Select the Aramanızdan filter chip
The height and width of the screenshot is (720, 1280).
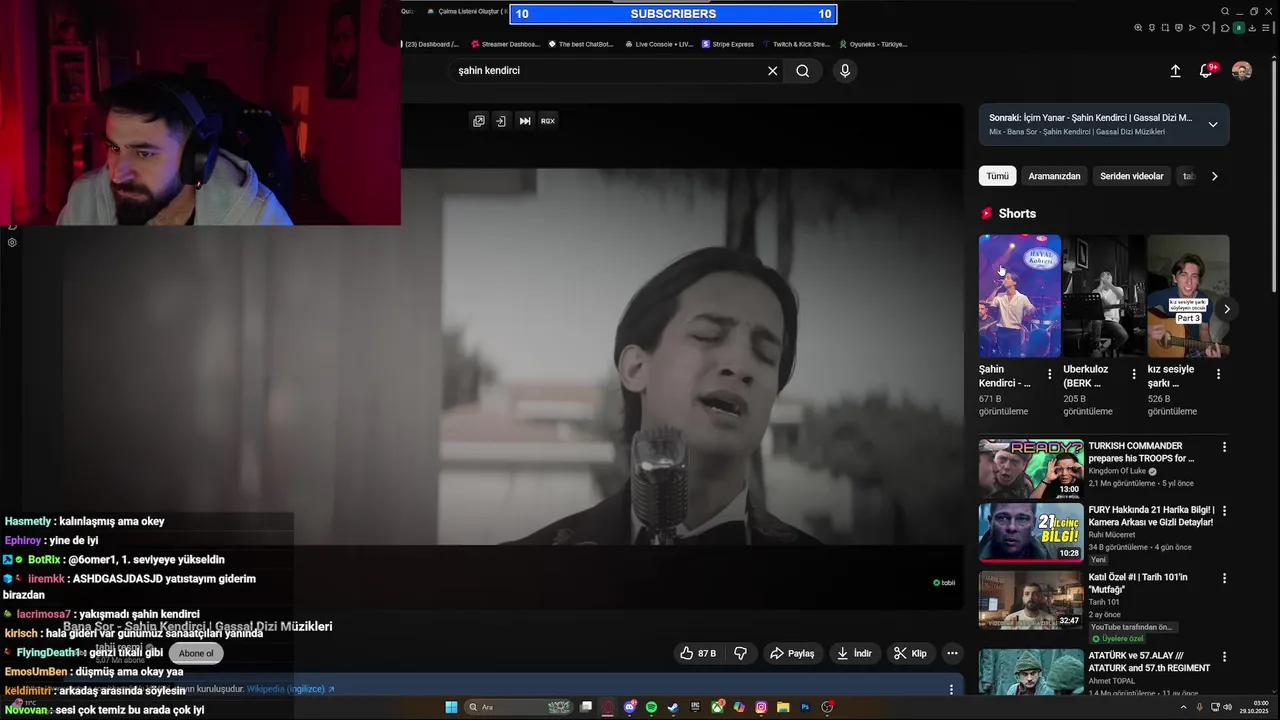[x=1054, y=176]
